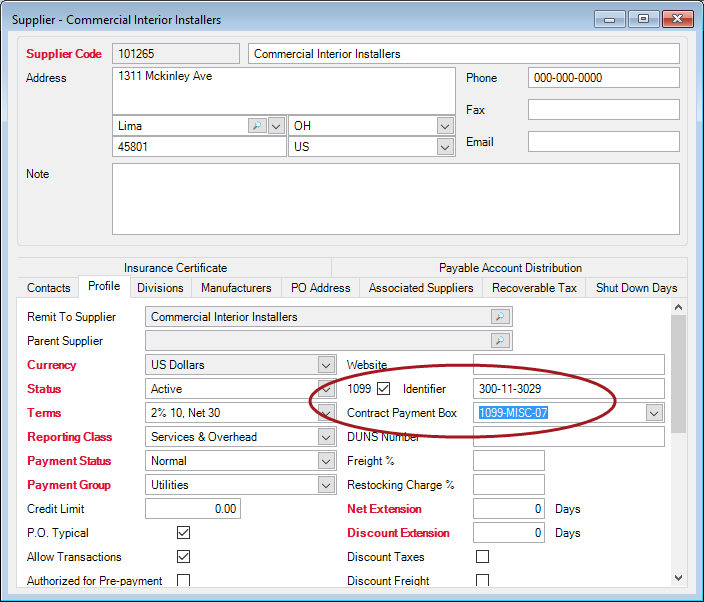Click the DUNS Number field

(569, 437)
